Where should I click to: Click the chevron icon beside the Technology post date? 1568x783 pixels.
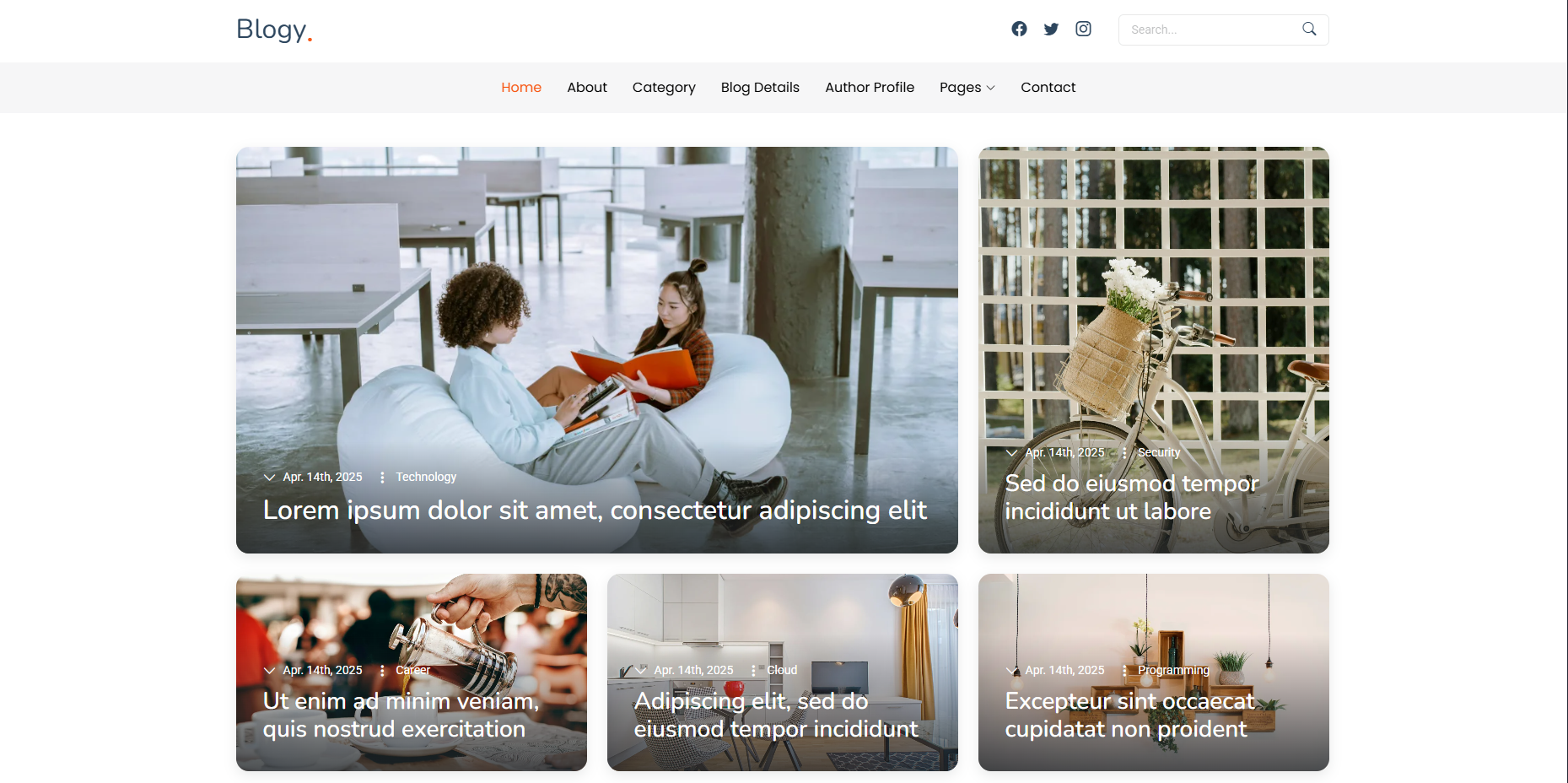269,478
